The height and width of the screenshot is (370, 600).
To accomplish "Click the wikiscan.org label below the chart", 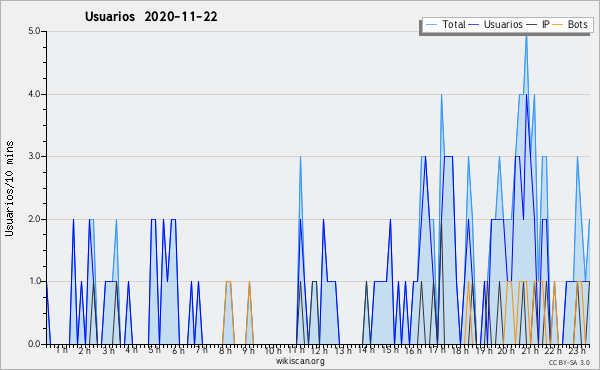I will click(x=300, y=361).
